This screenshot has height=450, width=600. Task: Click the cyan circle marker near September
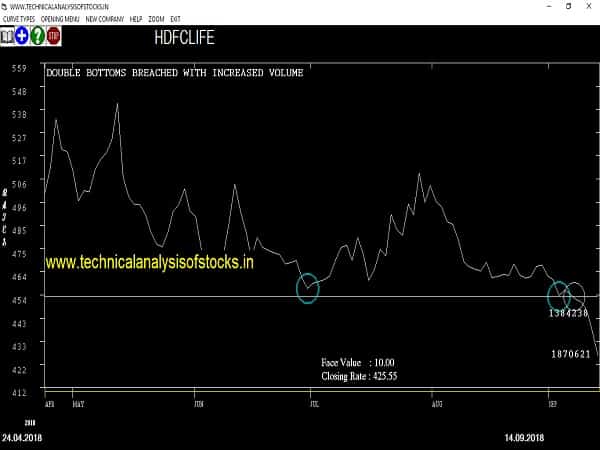558,295
